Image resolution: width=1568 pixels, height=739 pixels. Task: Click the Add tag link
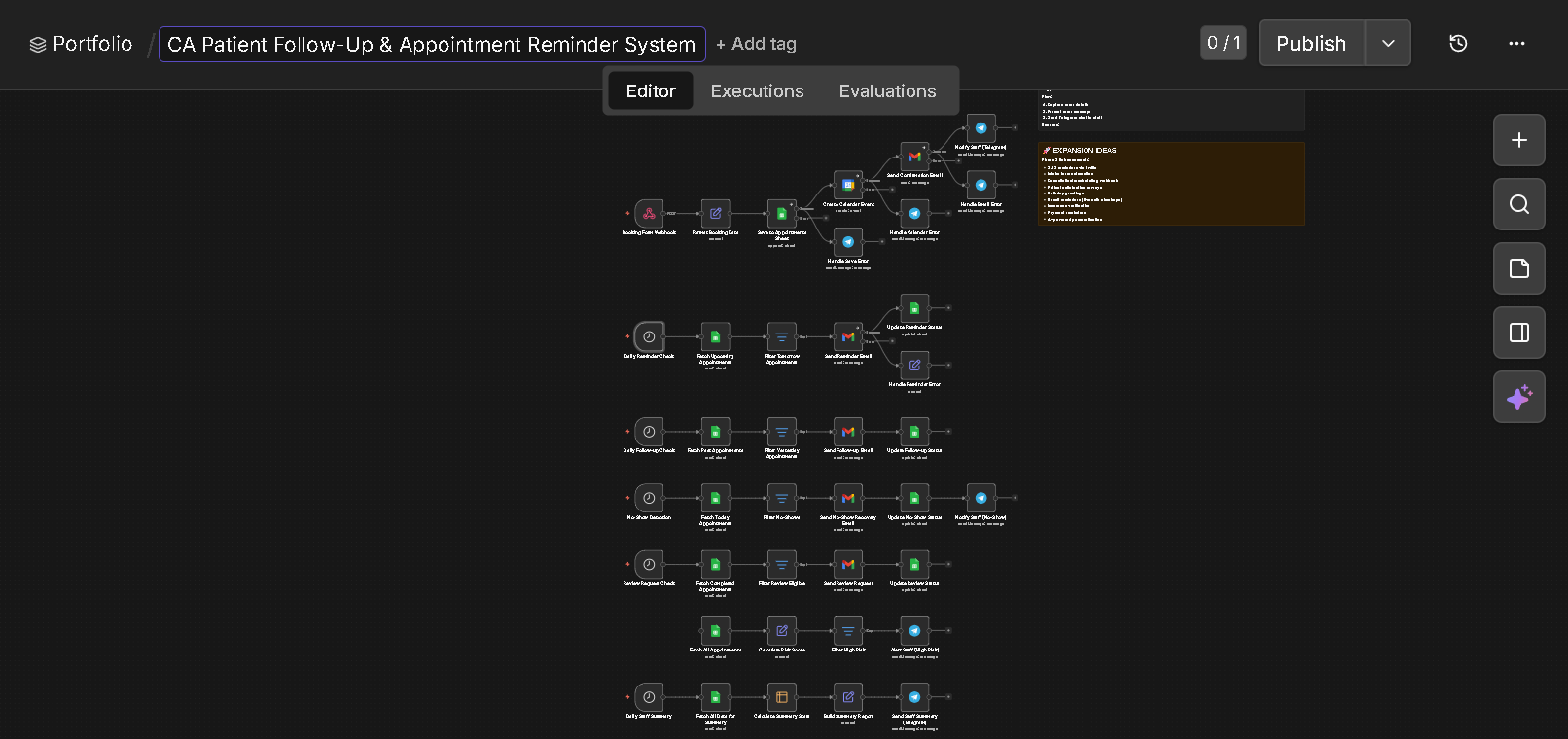click(756, 44)
